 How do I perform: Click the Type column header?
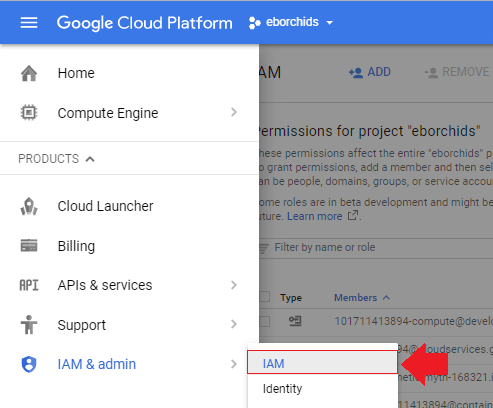pos(291,298)
